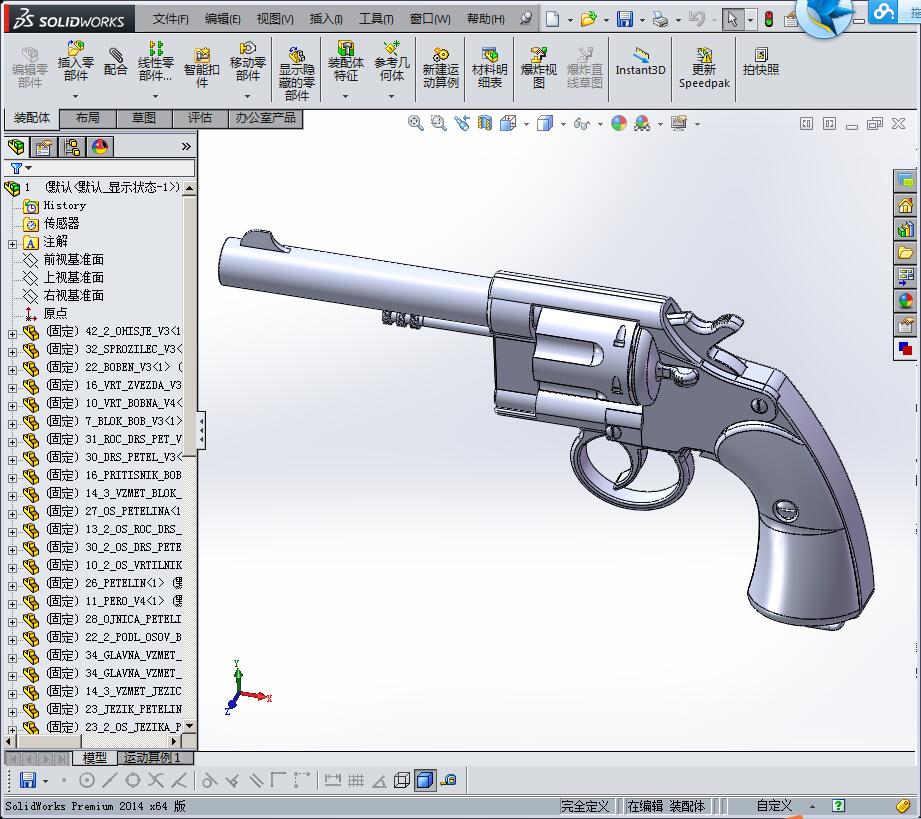Click Open file folder icon
The image size is (921, 819).
click(x=588, y=19)
